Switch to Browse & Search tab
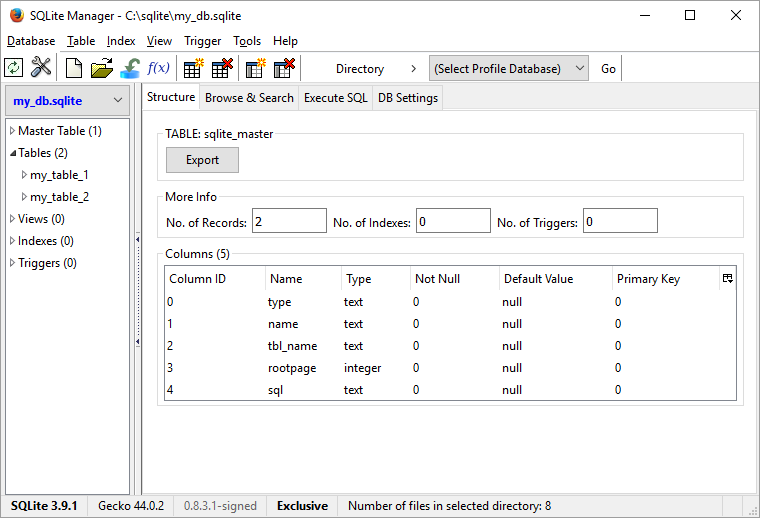 (249, 98)
